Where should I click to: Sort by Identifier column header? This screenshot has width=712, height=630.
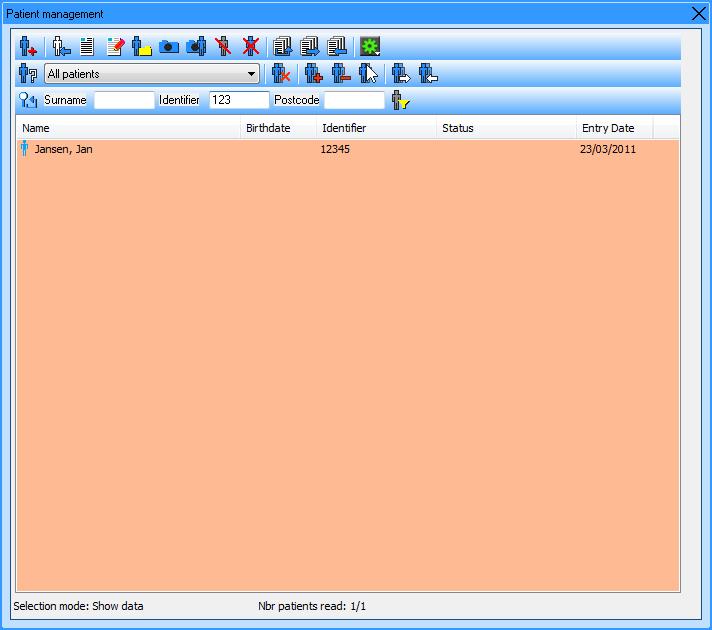[376, 128]
